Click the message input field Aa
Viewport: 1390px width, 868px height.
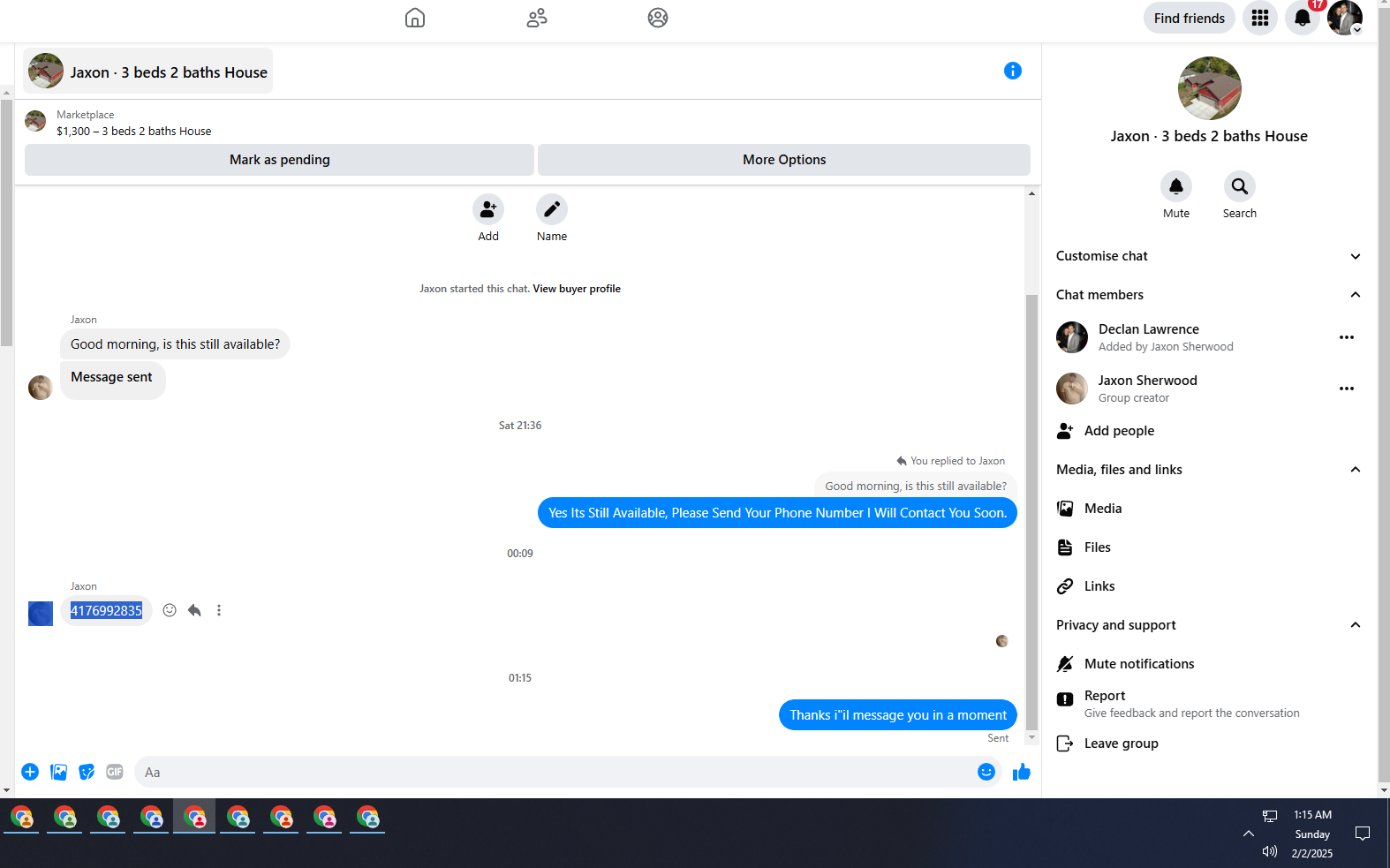pyautogui.click(x=556, y=772)
